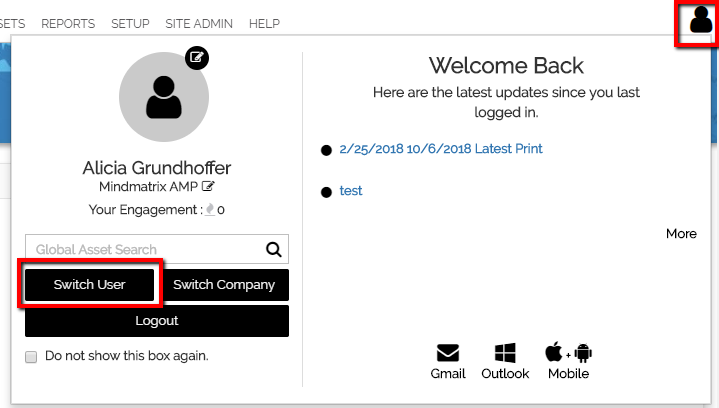Open the SITE ADMIN menu
Viewport: 719px width, 408px height.
(199, 23)
